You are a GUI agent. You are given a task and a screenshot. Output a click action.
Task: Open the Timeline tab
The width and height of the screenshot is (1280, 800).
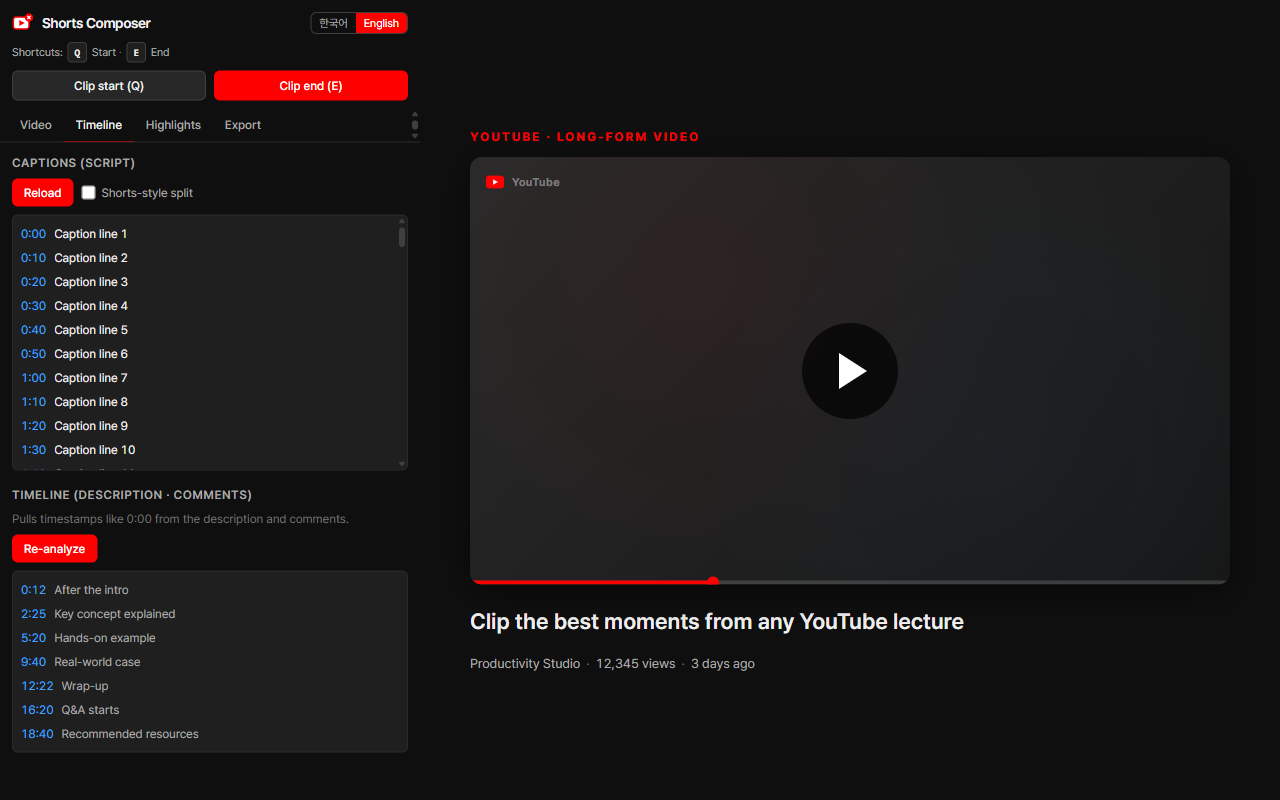tap(99, 125)
